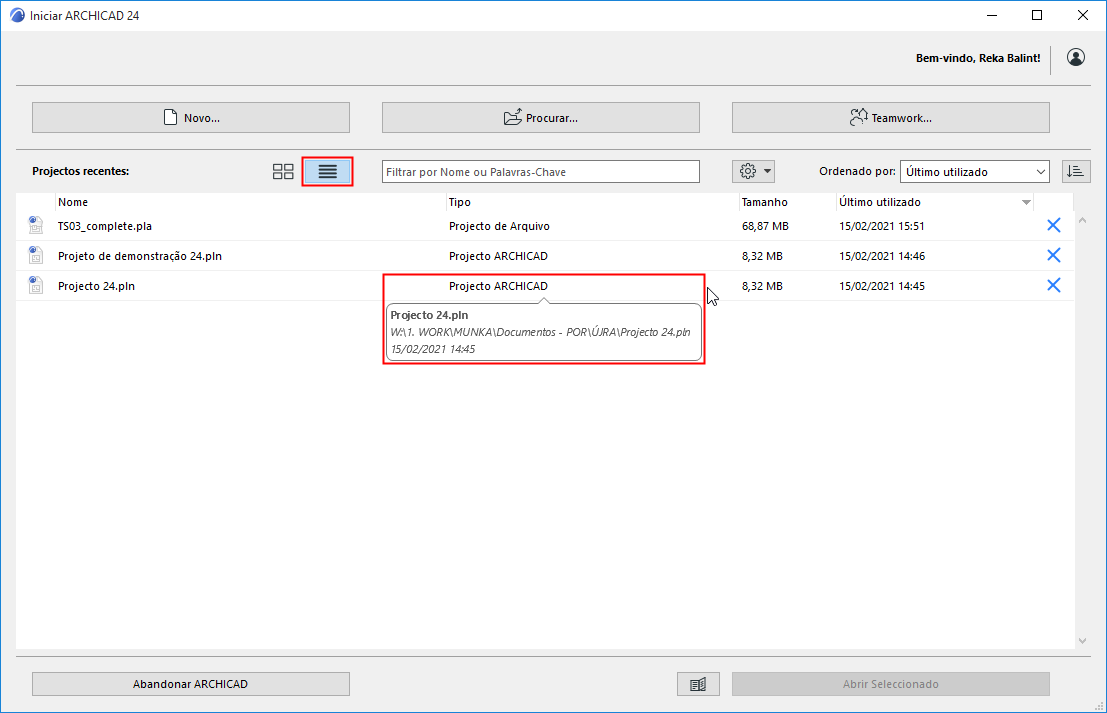Toggle sort order direction icon
Viewport: 1107px width, 713px height.
tap(1076, 171)
